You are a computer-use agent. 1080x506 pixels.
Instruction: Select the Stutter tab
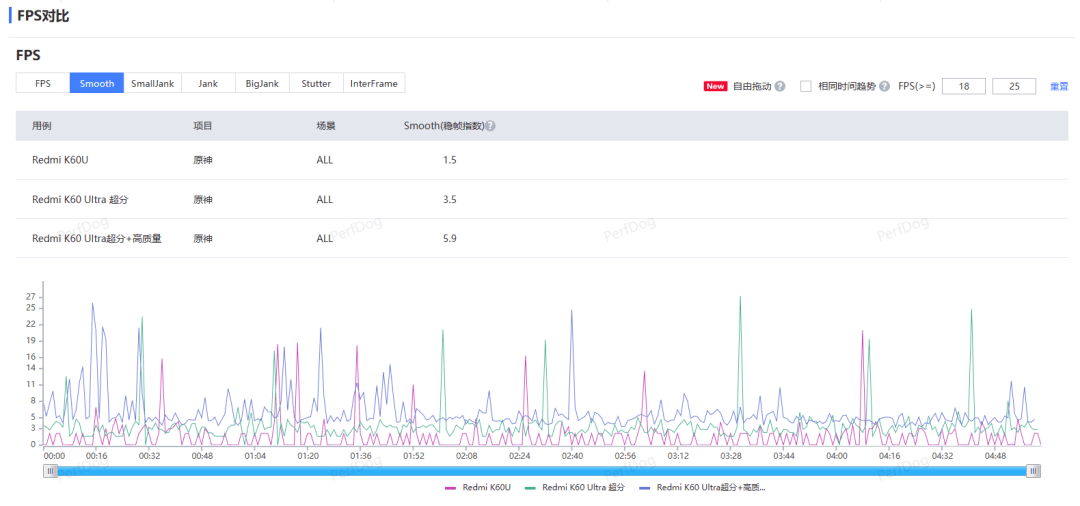coord(316,83)
